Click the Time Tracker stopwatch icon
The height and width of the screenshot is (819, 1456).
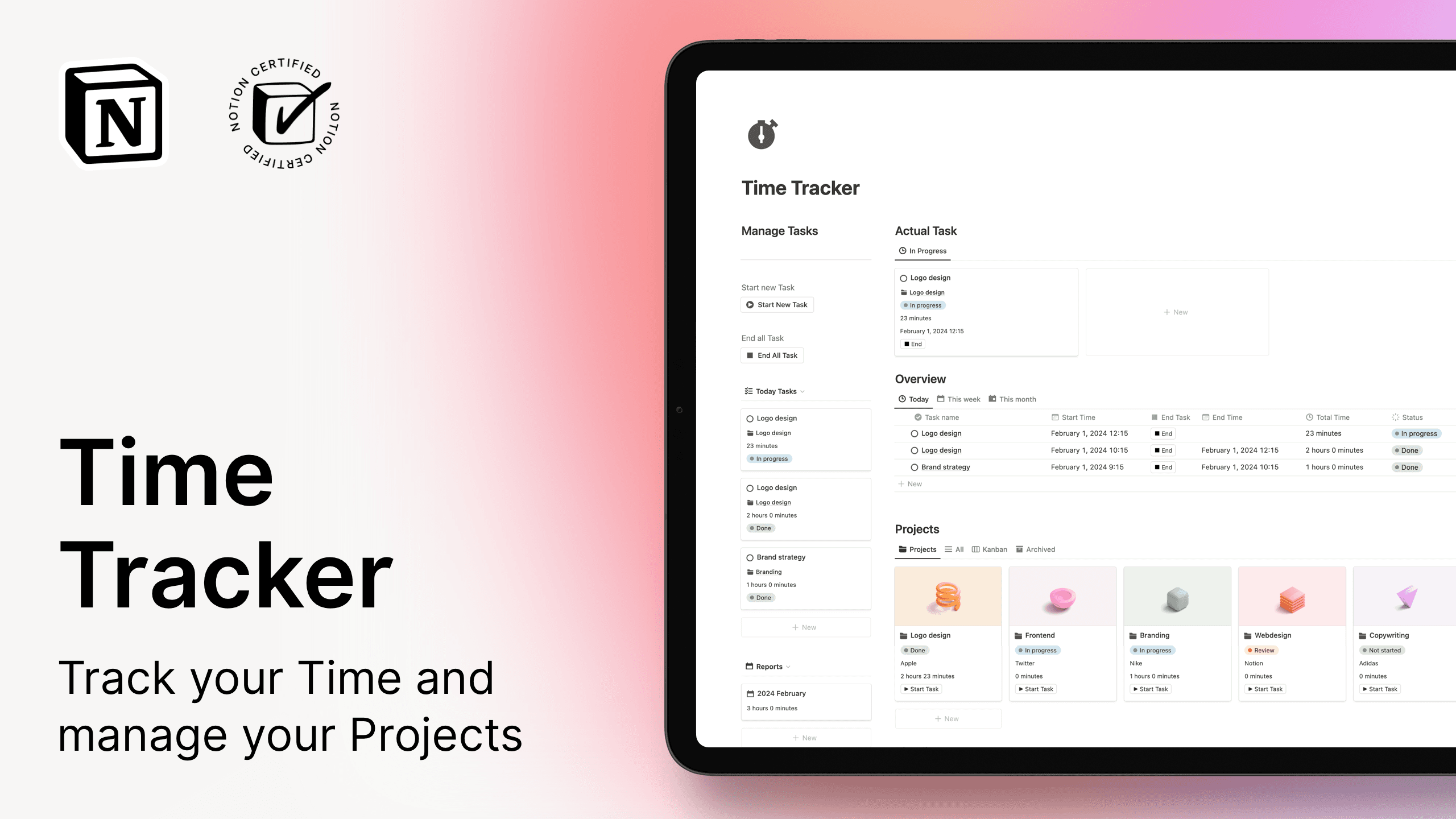762,135
